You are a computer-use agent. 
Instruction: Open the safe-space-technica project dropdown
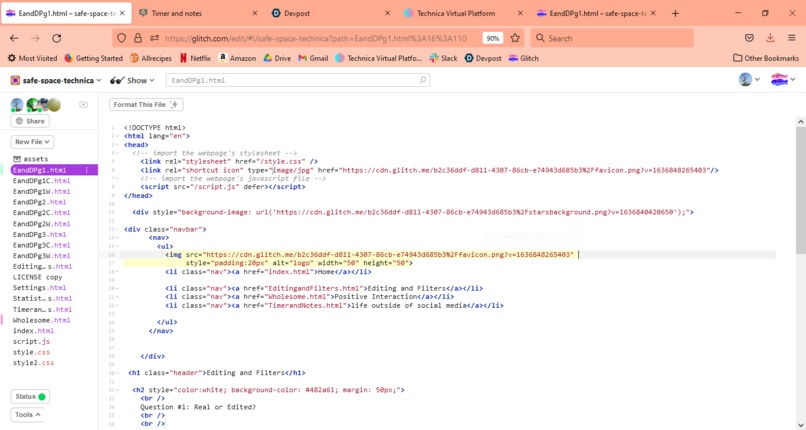56,80
